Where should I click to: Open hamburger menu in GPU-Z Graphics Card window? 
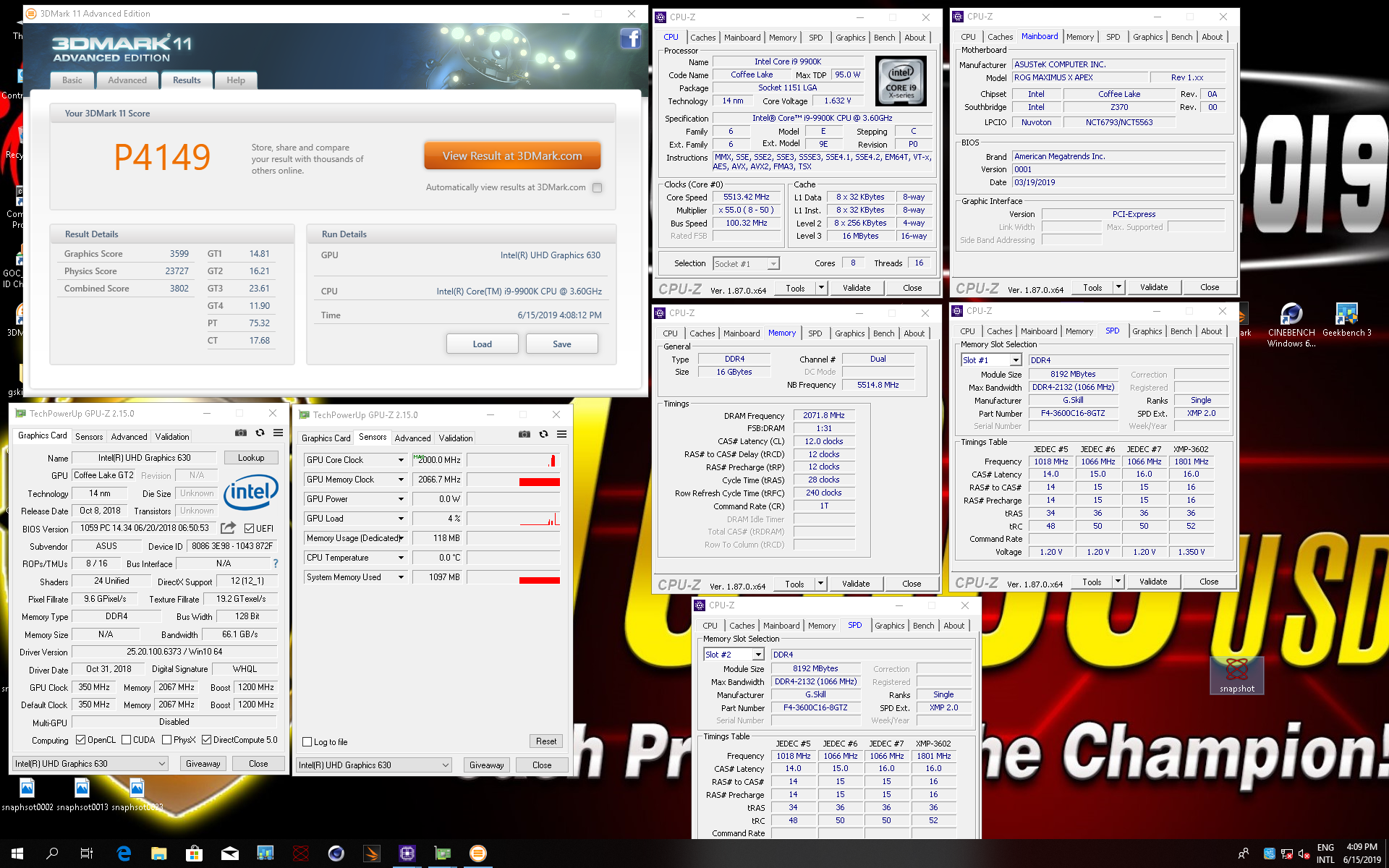click(278, 433)
